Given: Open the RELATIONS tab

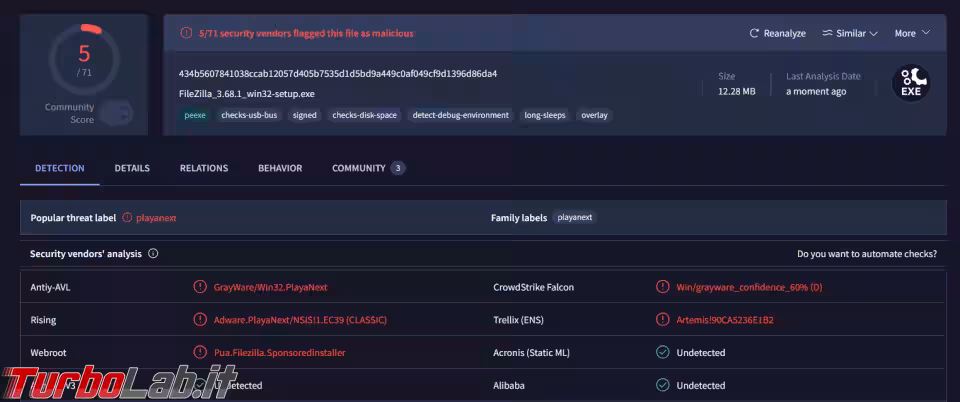Looking at the screenshot, I should tap(204, 168).
